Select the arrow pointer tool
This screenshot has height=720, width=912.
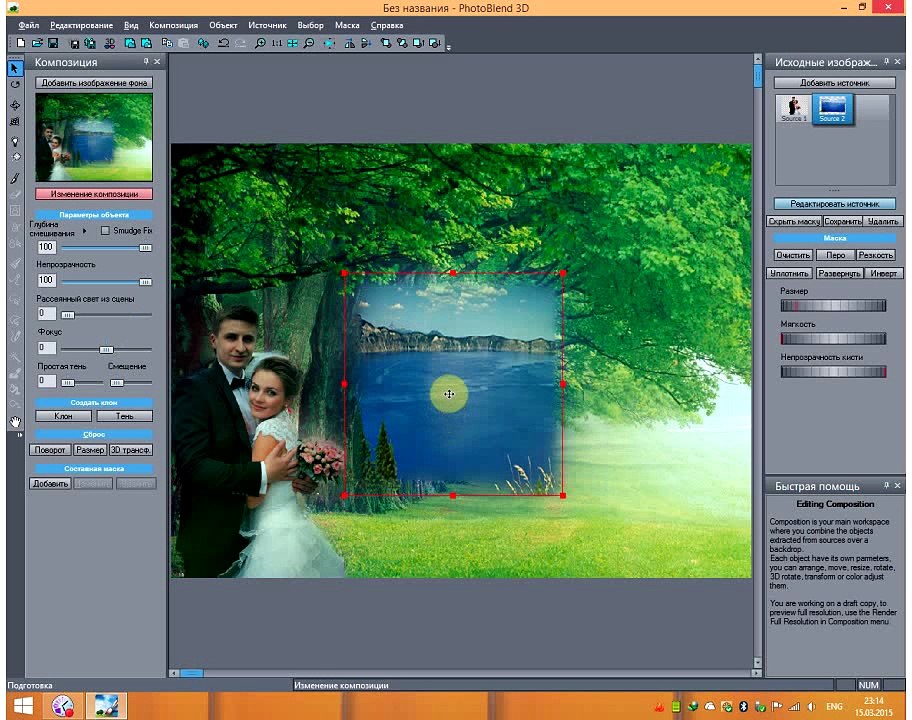click(15, 68)
